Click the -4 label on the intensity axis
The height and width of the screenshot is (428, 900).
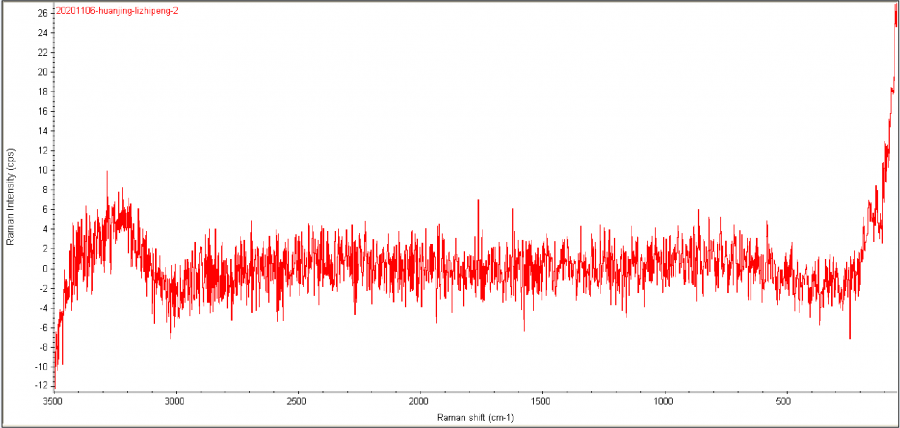coord(44,308)
